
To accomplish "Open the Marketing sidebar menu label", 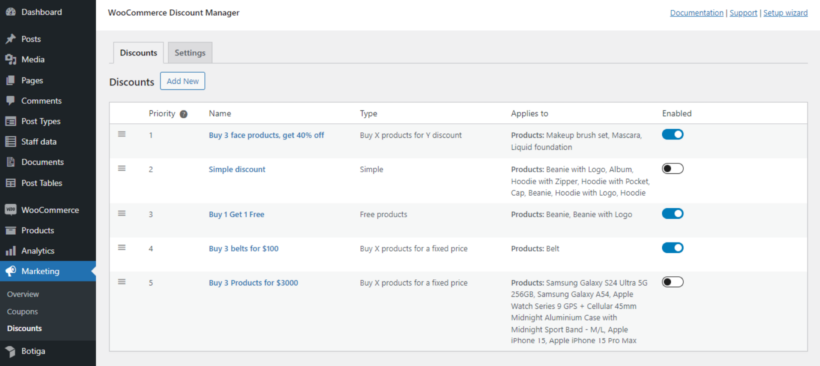I will [x=40, y=271].
